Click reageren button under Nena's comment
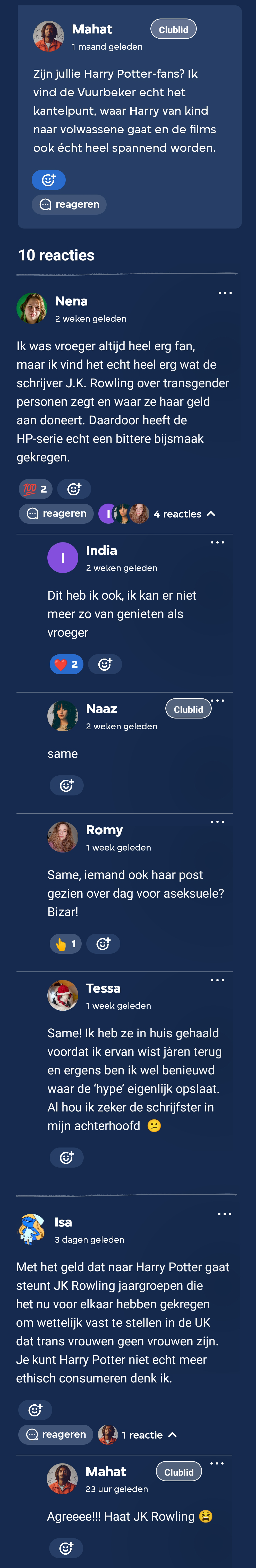 [57, 514]
